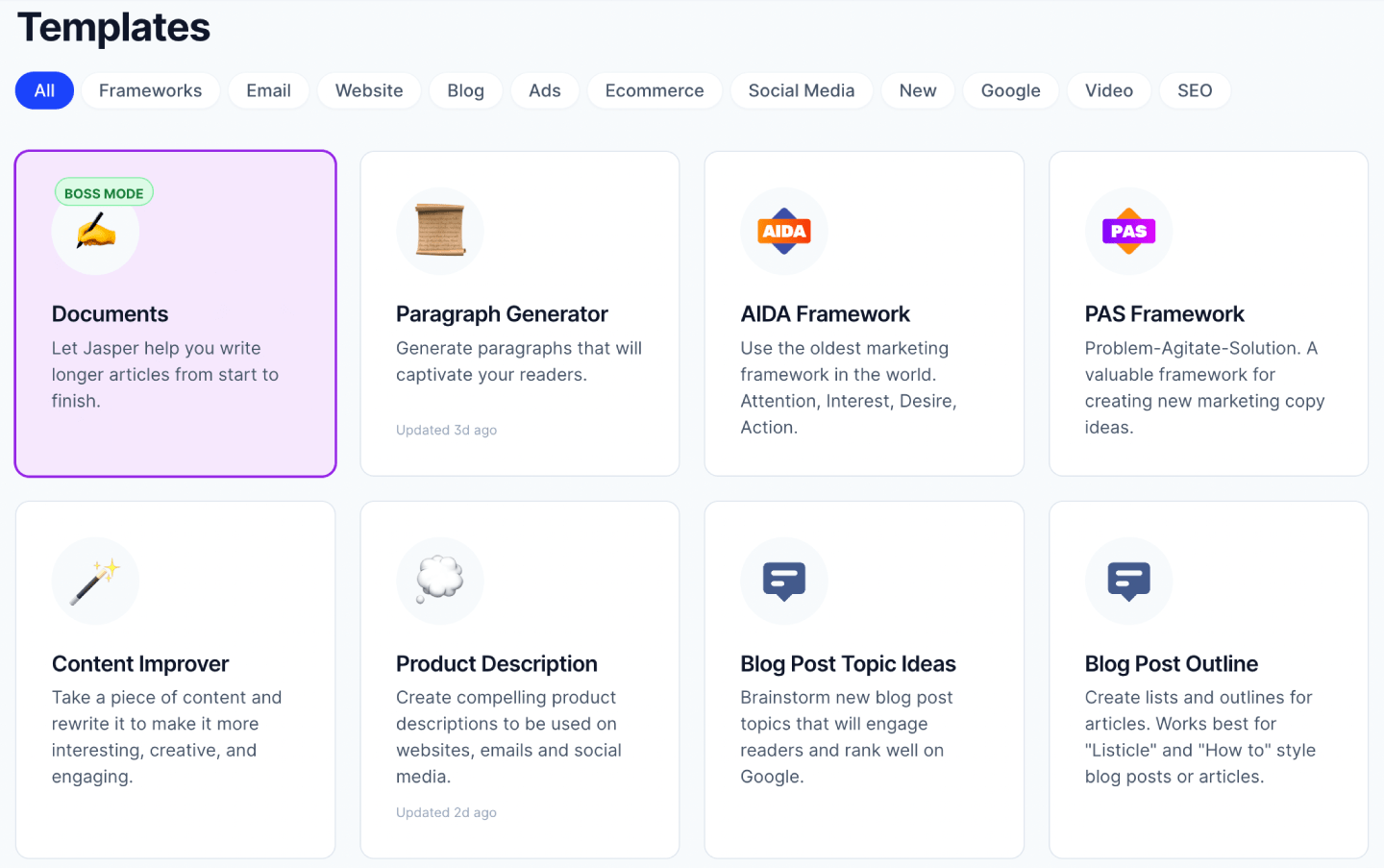Click the AIDA Framework icon
The width and height of the screenshot is (1384, 868).
pyautogui.click(x=784, y=231)
